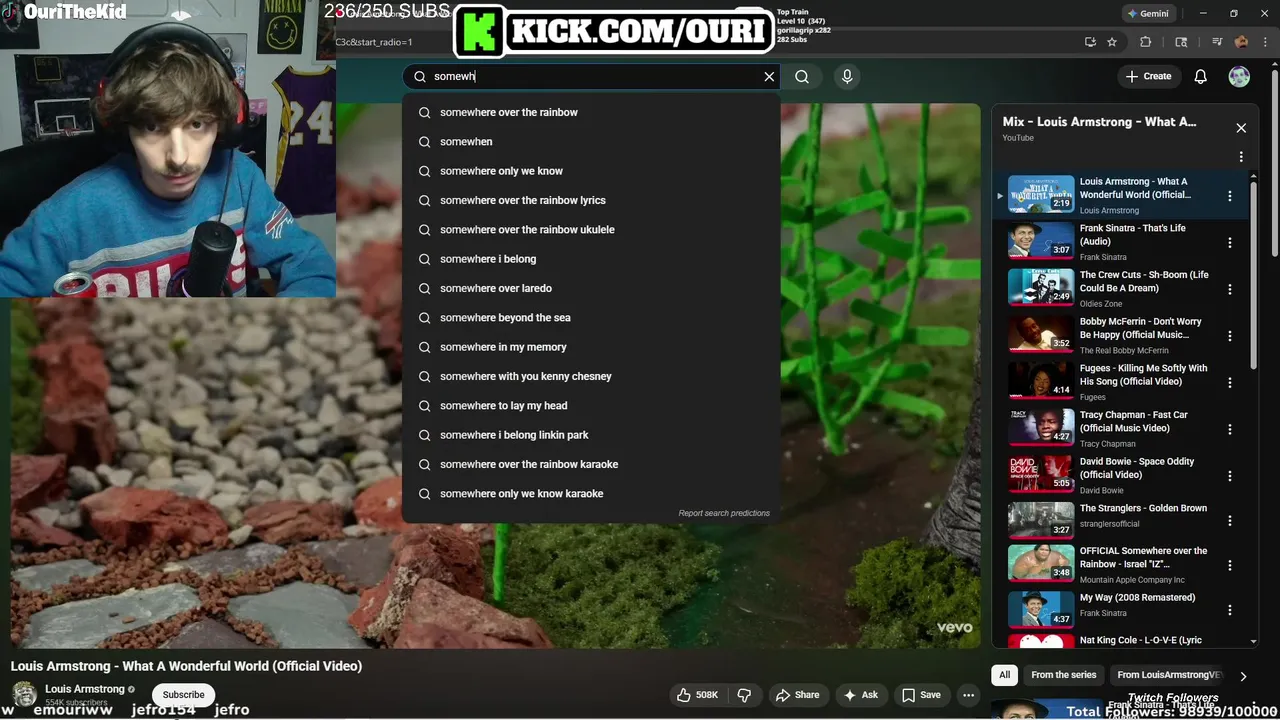1280x720 pixels.
Task: Pick 'somewhere over the rainbow lyrics'
Action: click(591, 200)
